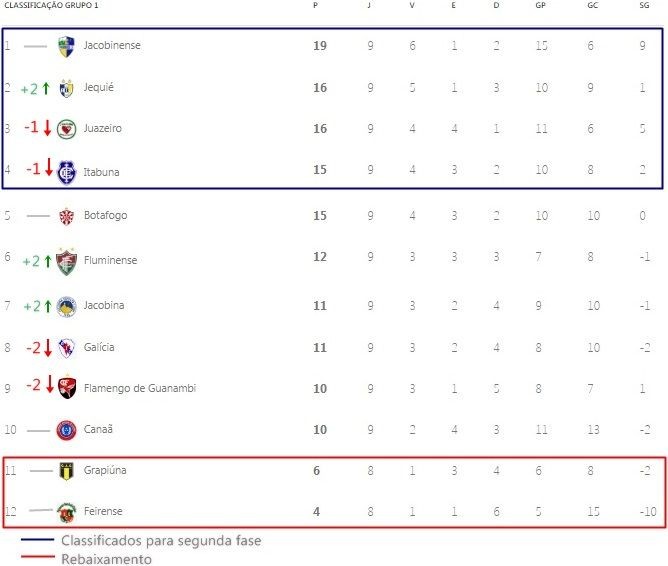668x566 pixels.
Task: Click the Fluminense shield crest
Action: (x=66, y=261)
